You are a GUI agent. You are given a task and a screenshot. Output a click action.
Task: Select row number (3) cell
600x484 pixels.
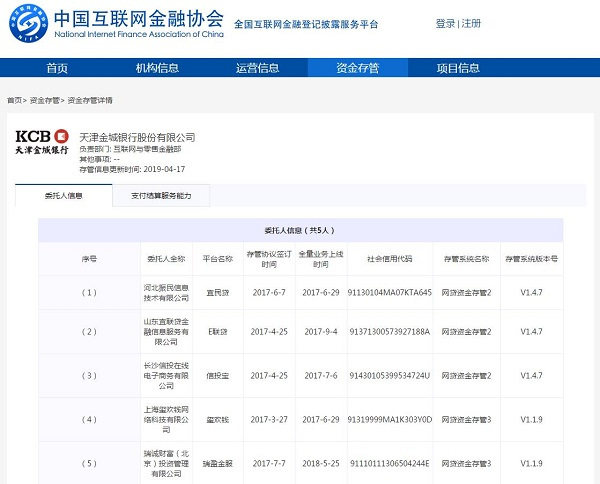pos(89,376)
